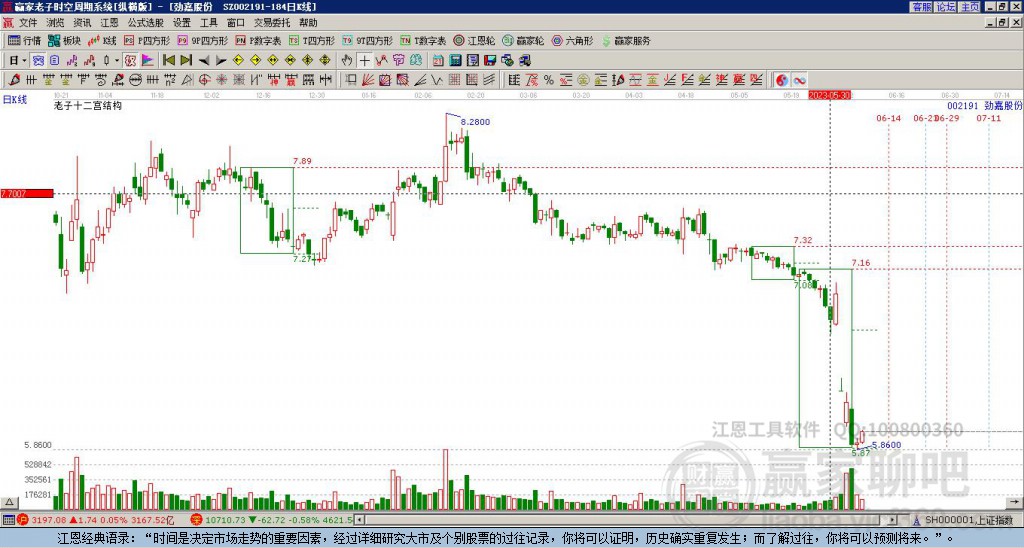The width and height of the screenshot is (1024, 548).
Task: Open the 文件 menu
Action: click(28, 23)
